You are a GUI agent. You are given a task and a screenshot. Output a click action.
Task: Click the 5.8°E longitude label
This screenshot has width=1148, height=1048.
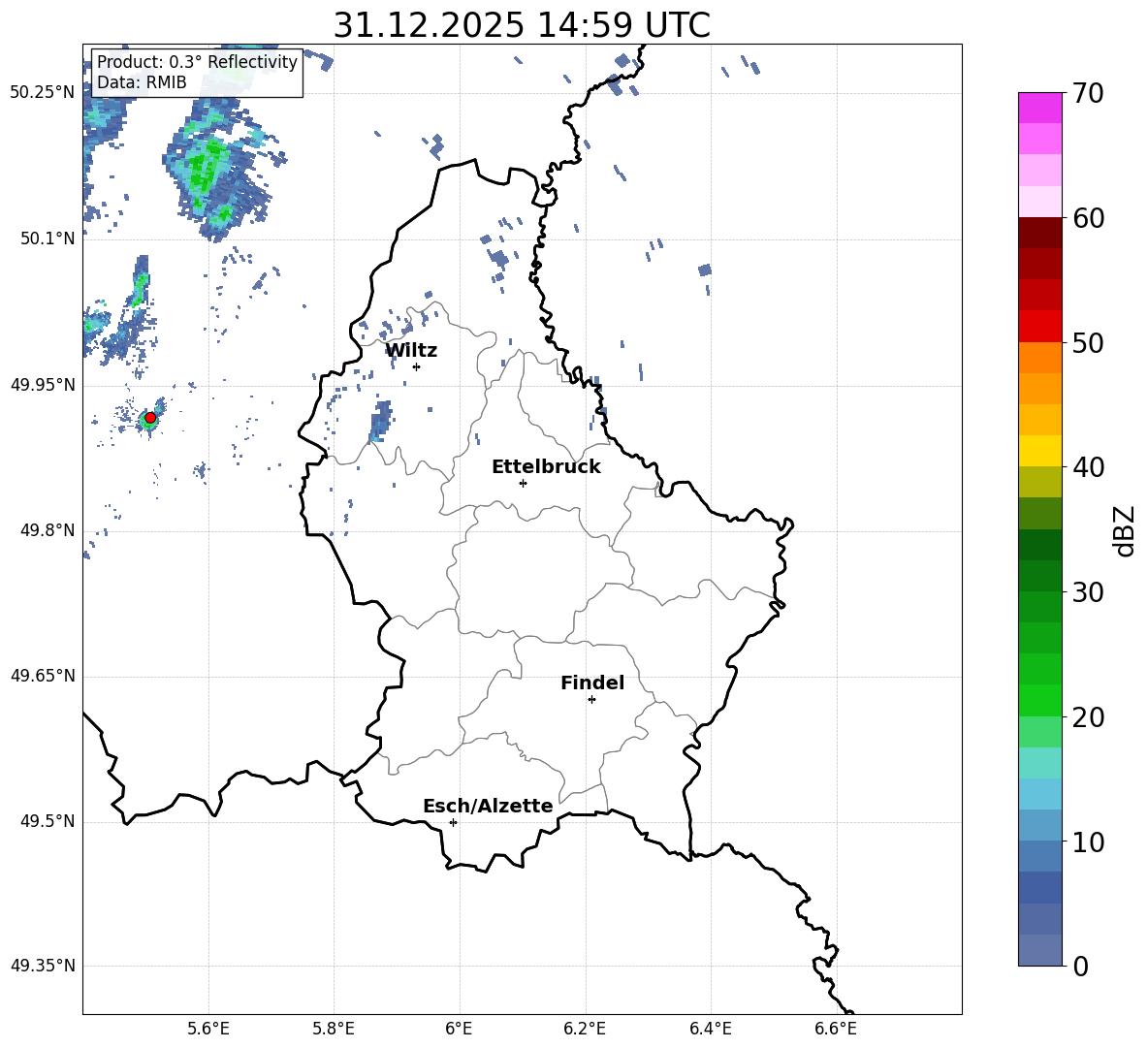[x=334, y=1030]
